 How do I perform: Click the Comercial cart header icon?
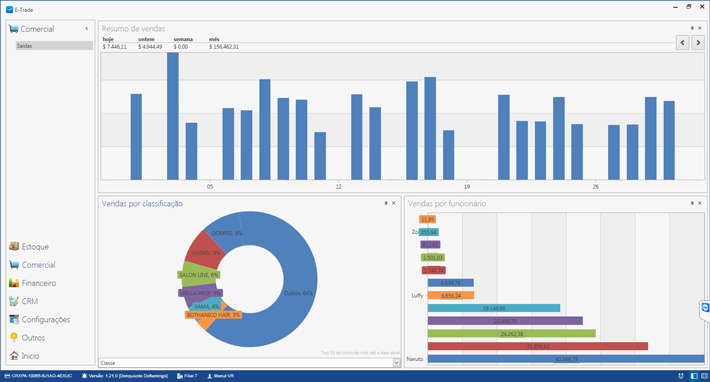tap(14, 29)
